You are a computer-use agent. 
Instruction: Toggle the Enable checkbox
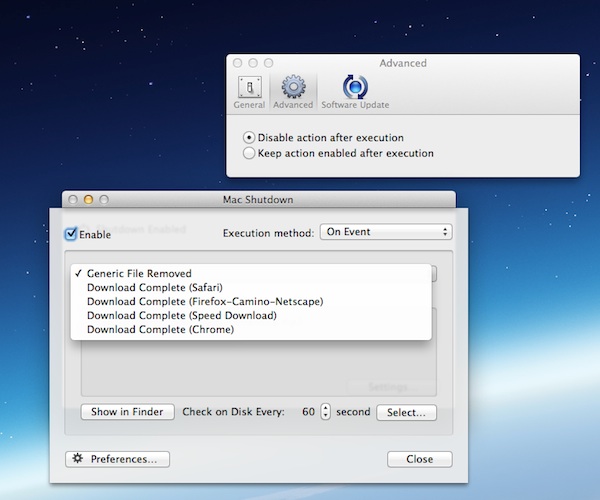coord(71,234)
